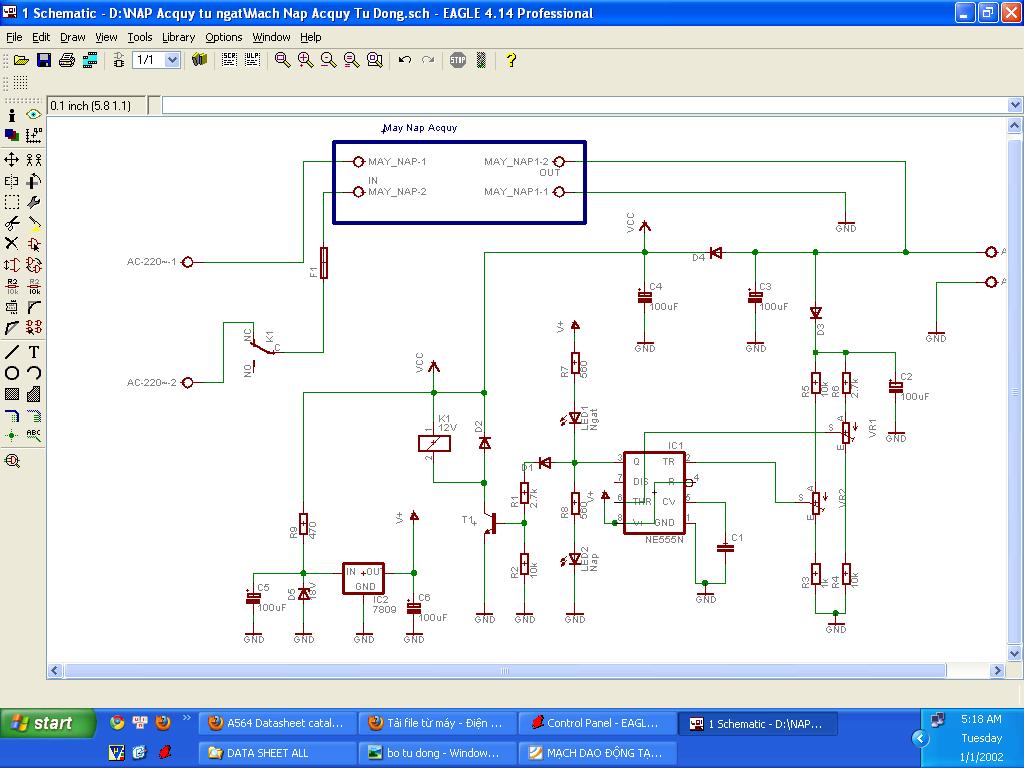Viewport: 1024px width, 768px height.
Task: Click the Zoom in magnifier icon
Action: (306, 60)
